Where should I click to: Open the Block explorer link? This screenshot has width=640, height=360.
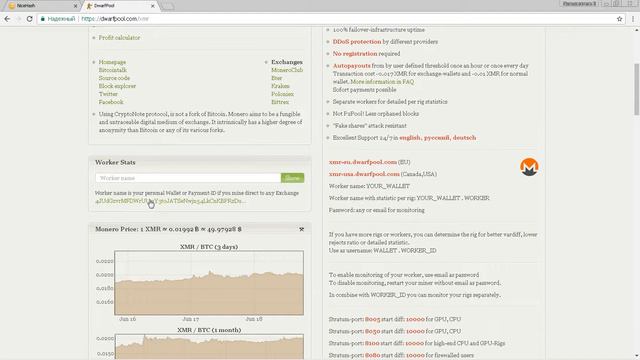click(x=117, y=86)
